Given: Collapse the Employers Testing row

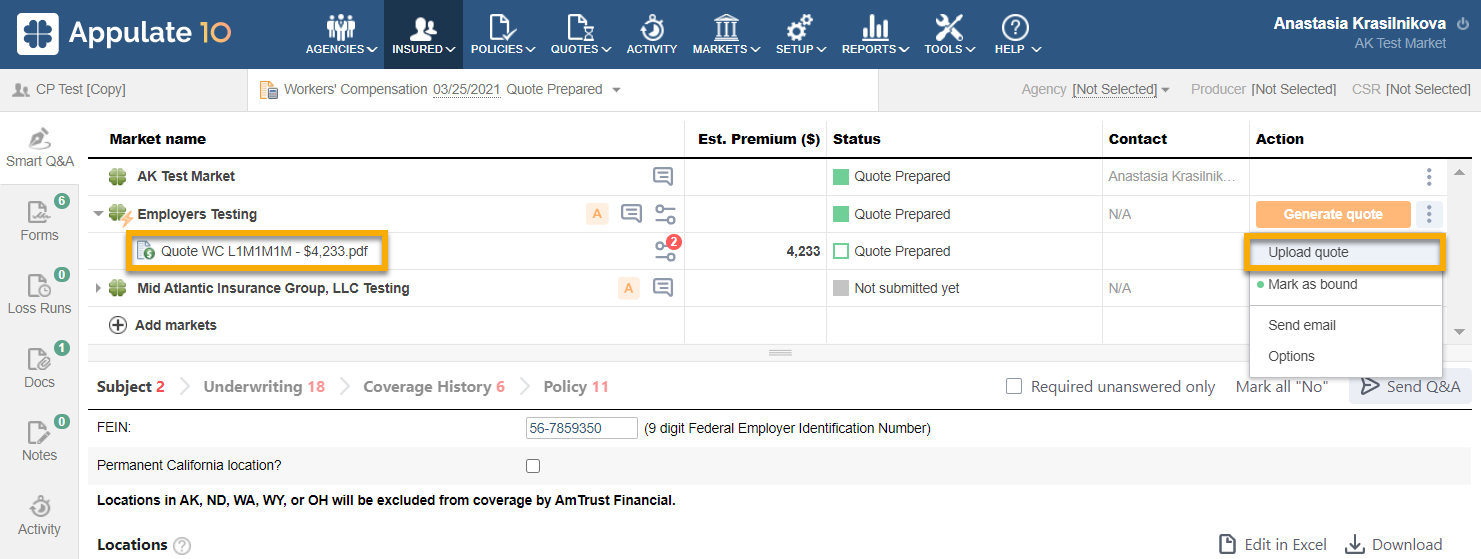Looking at the screenshot, I should [x=98, y=214].
